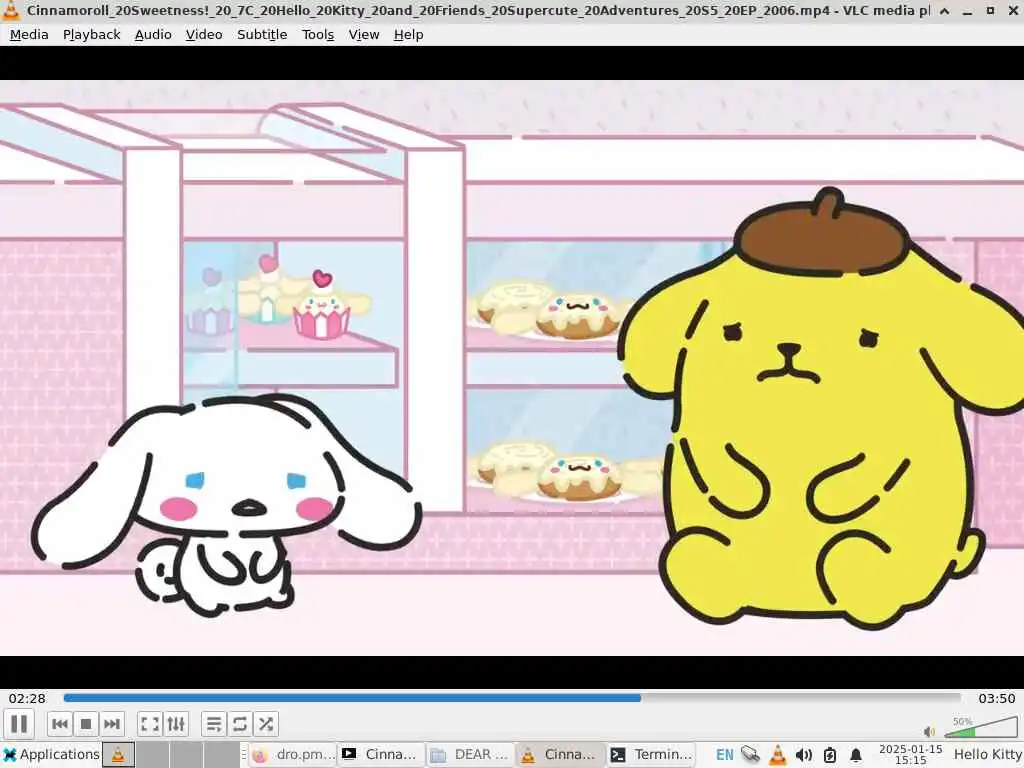The height and width of the screenshot is (768, 1024).
Task: Click the elapsed time 02:28 label
Action: click(27, 698)
